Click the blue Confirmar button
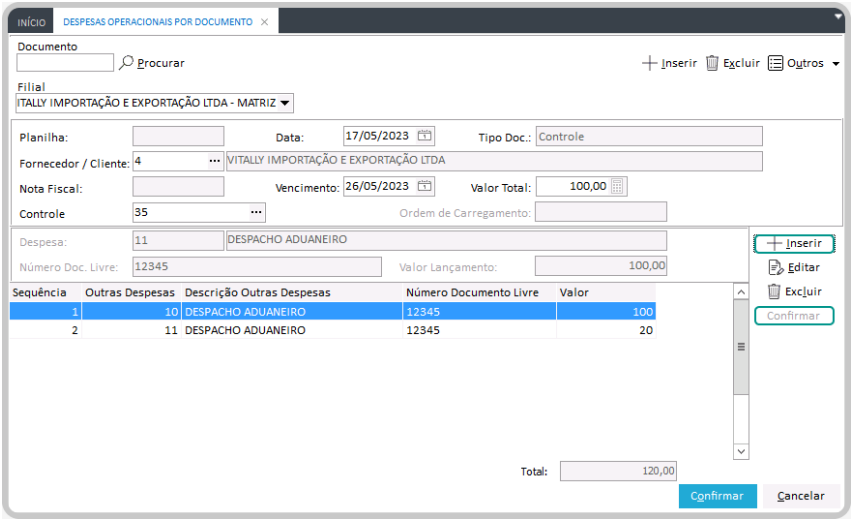The height and width of the screenshot is (520, 853). coord(717,496)
